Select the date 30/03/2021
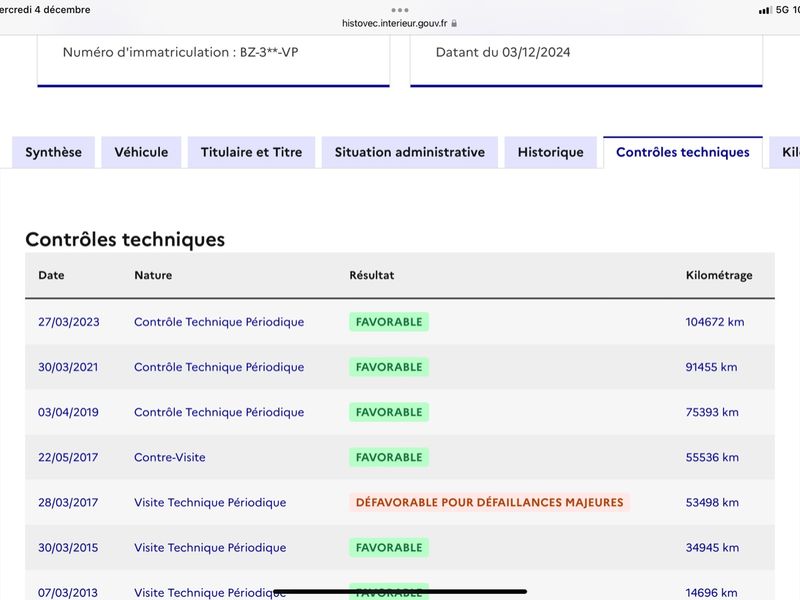This screenshot has width=800, height=600. pos(68,367)
